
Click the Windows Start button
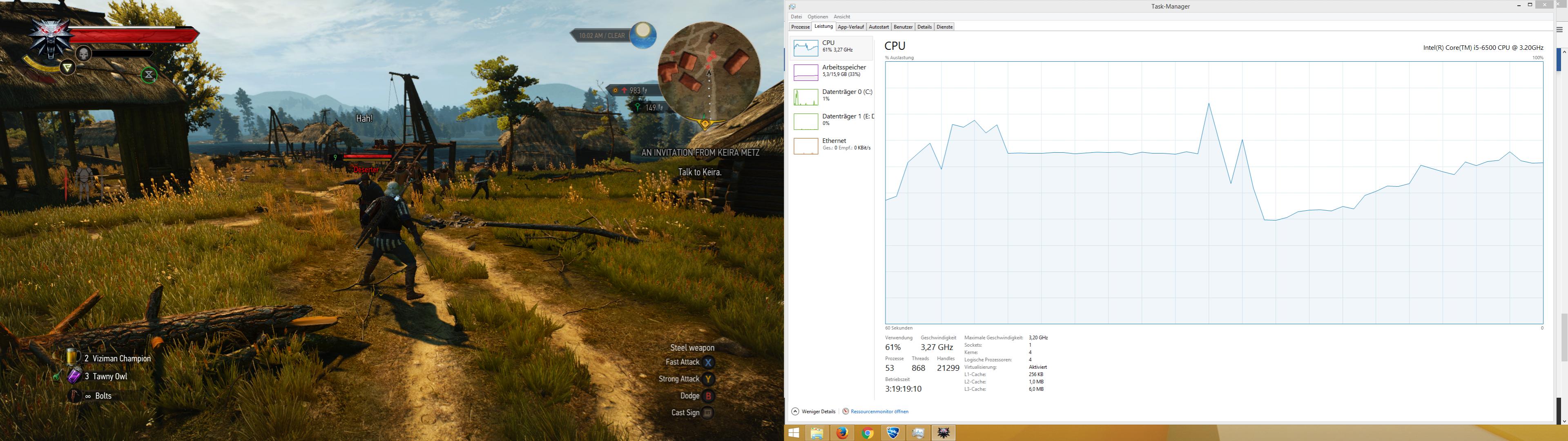[x=793, y=433]
